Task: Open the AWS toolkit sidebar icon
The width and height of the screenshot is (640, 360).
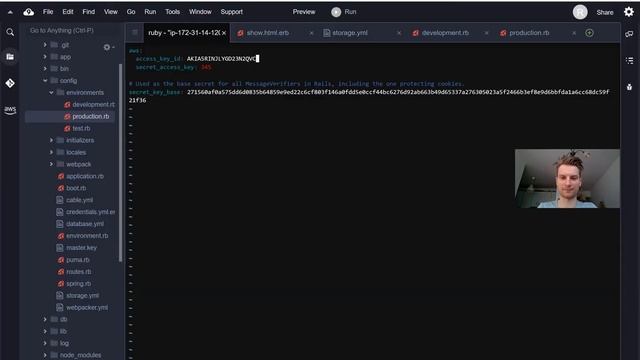Action: point(10,110)
